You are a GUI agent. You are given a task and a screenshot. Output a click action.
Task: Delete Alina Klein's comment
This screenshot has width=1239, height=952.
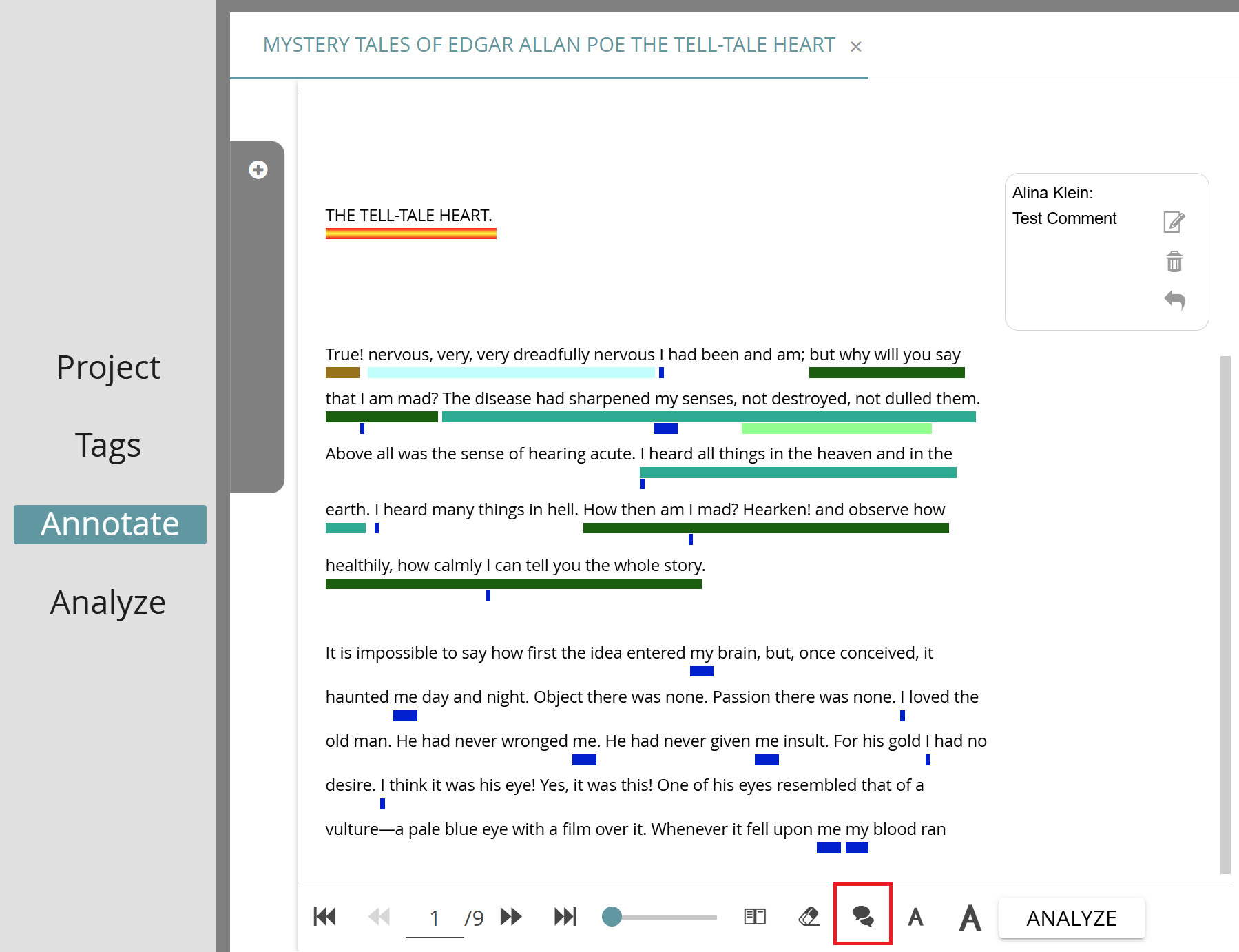1174,262
